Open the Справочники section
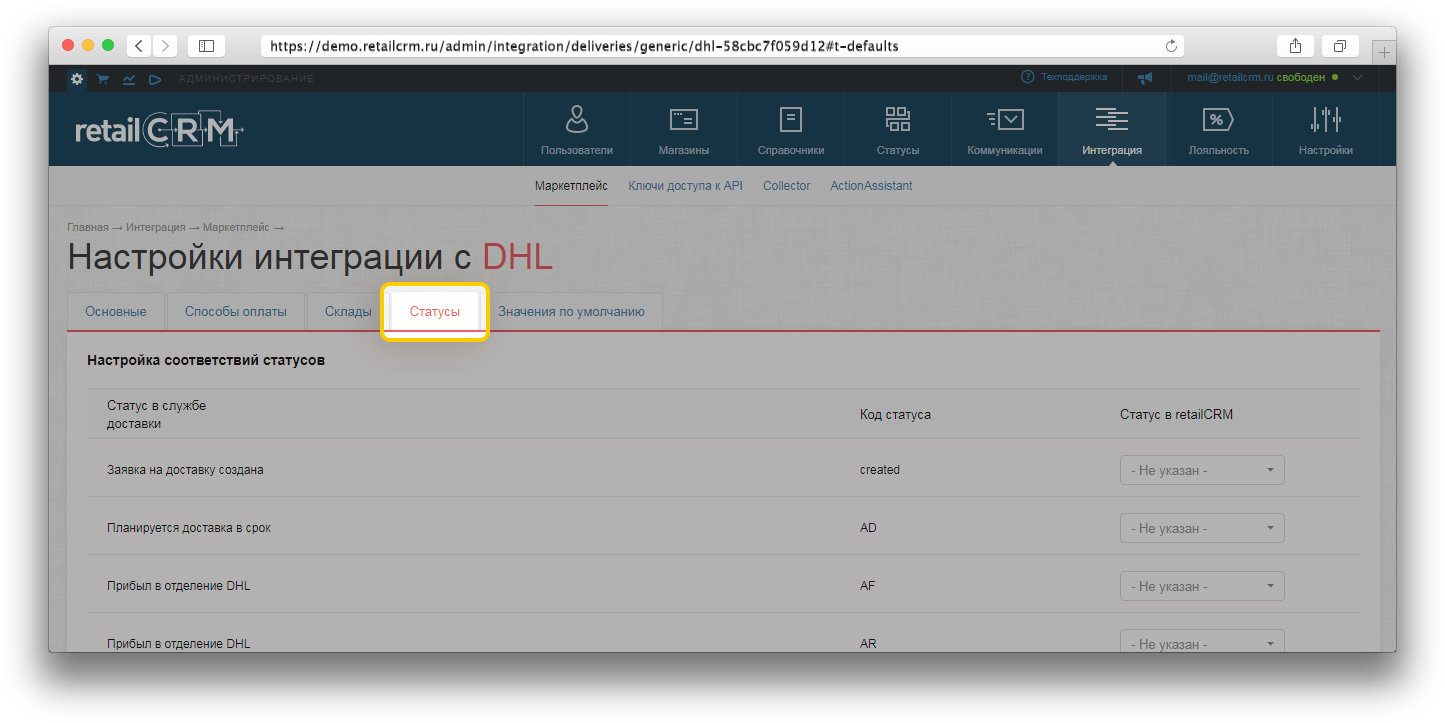 [791, 129]
